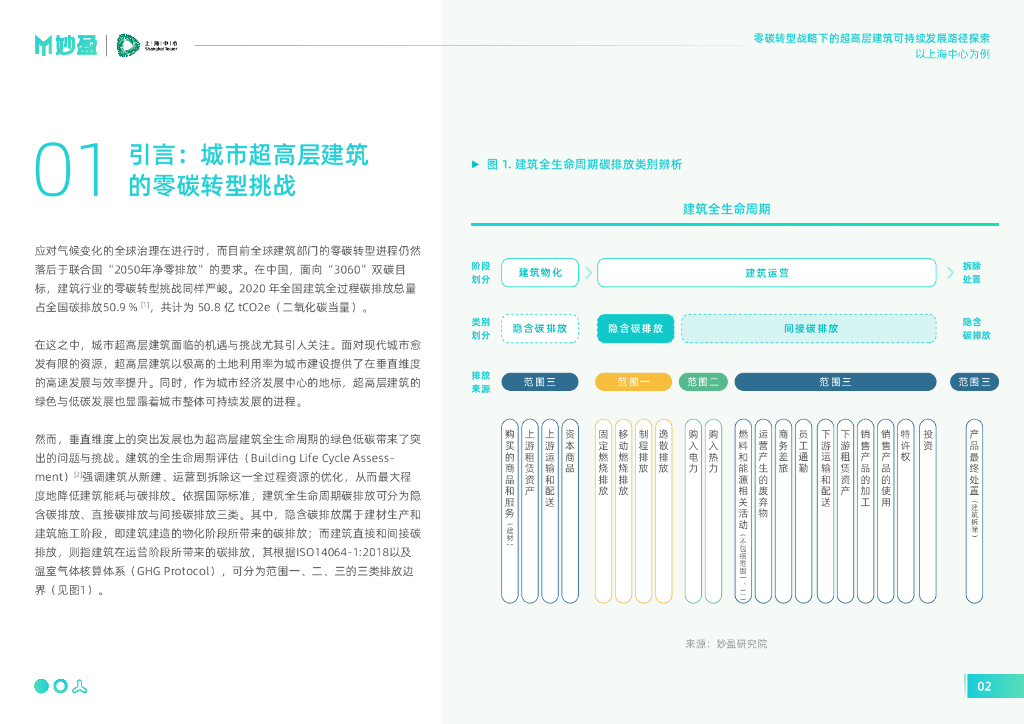Click the wide 范围三 bar under 间接碳排放
This screenshot has width=1024, height=724.
click(835, 382)
